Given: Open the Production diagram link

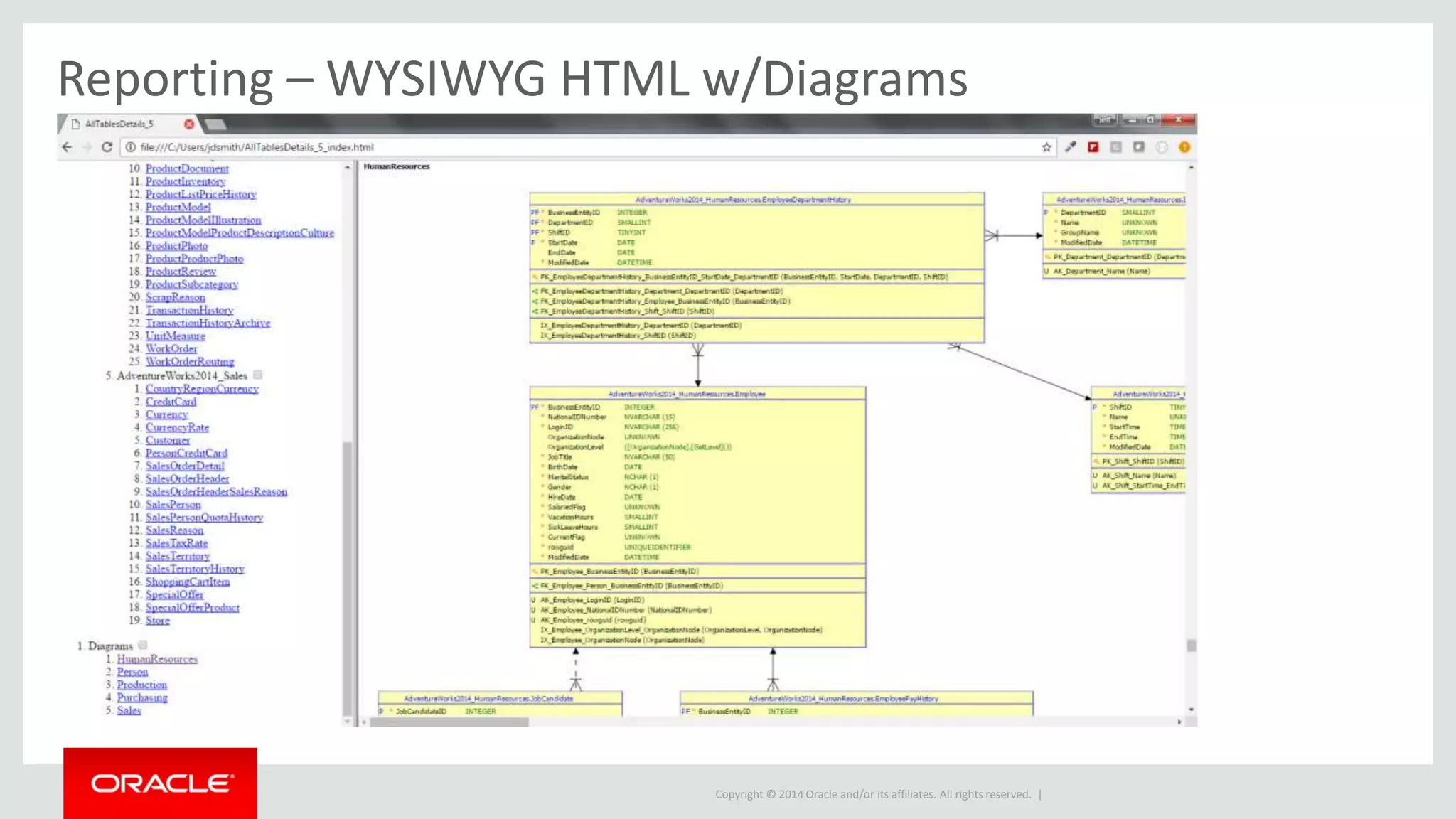Looking at the screenshot, I should (x=142, y=685).
